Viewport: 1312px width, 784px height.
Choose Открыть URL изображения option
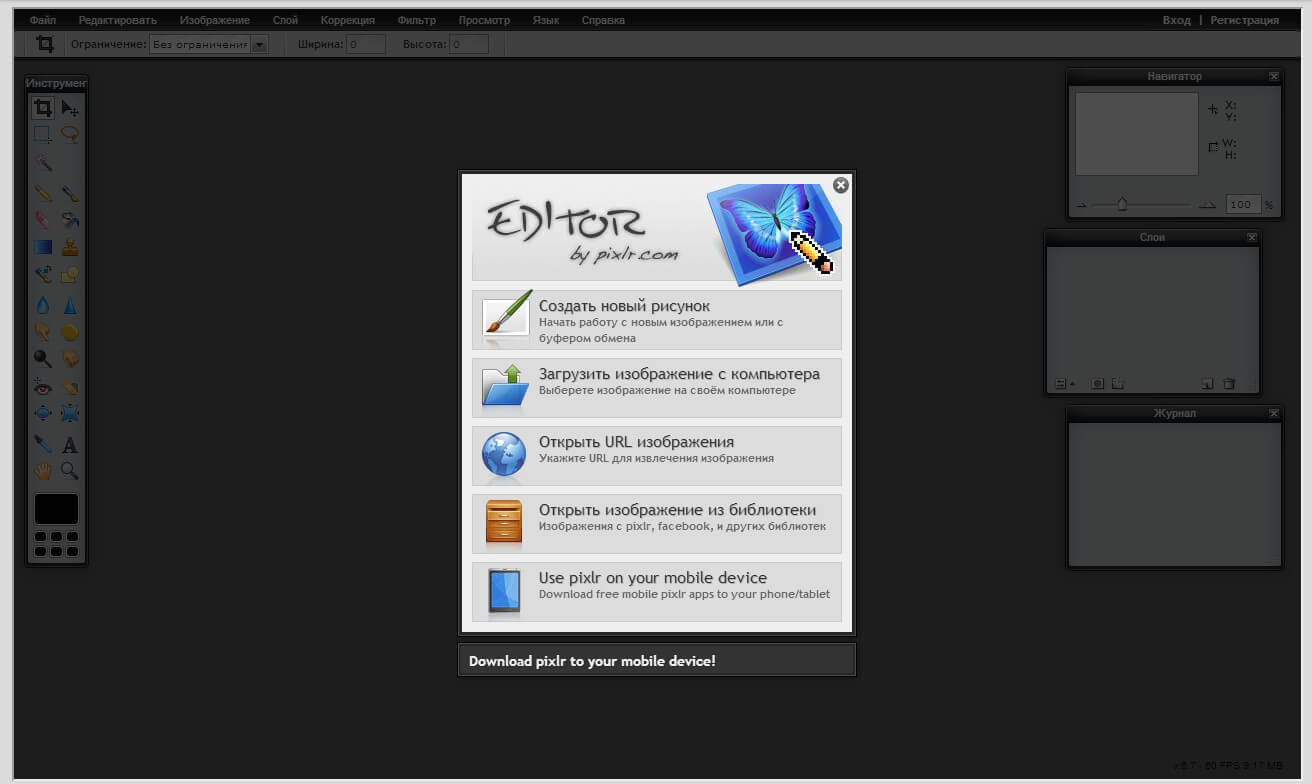pos(657,456)
